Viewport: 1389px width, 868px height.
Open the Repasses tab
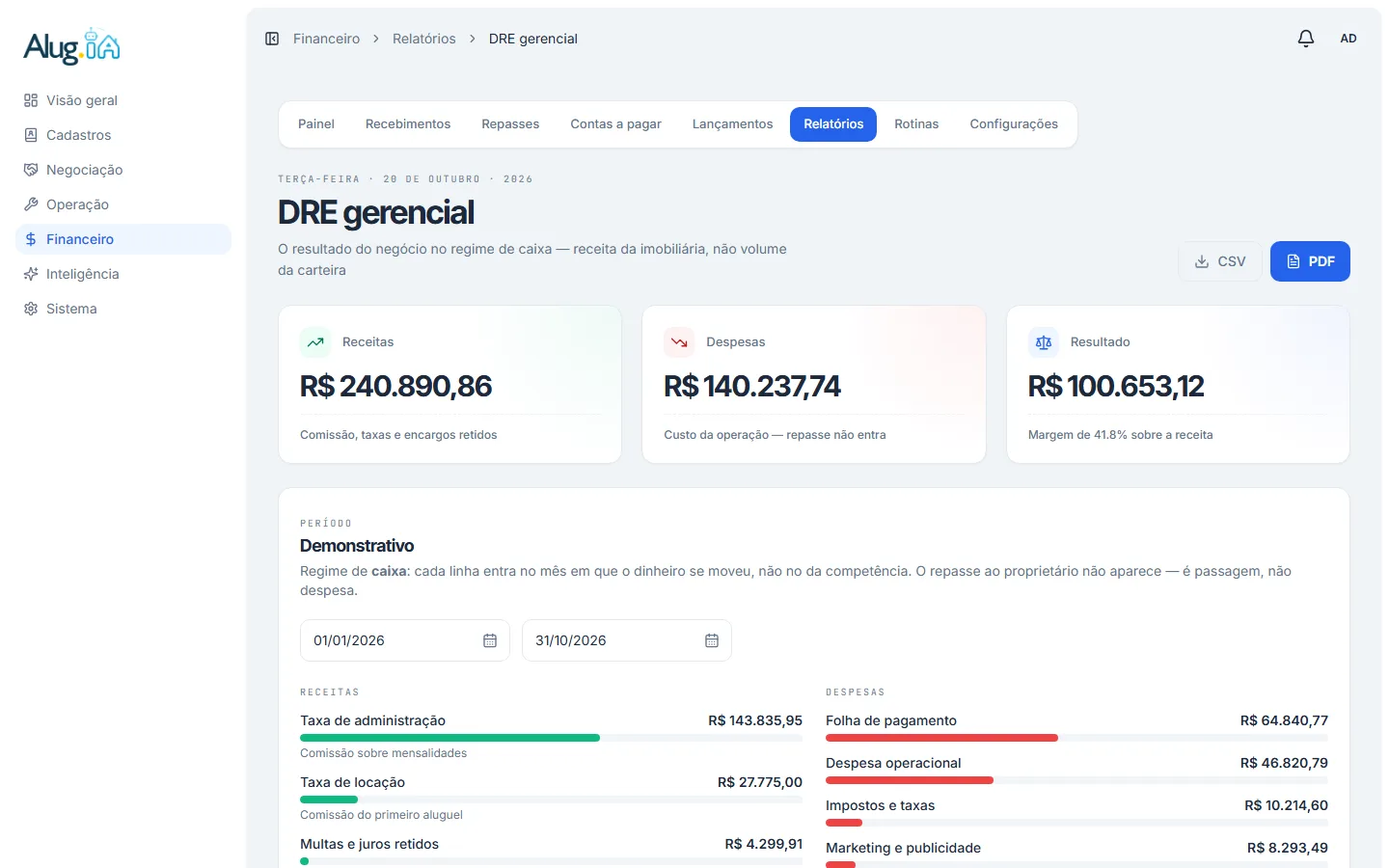coord(510,124)
